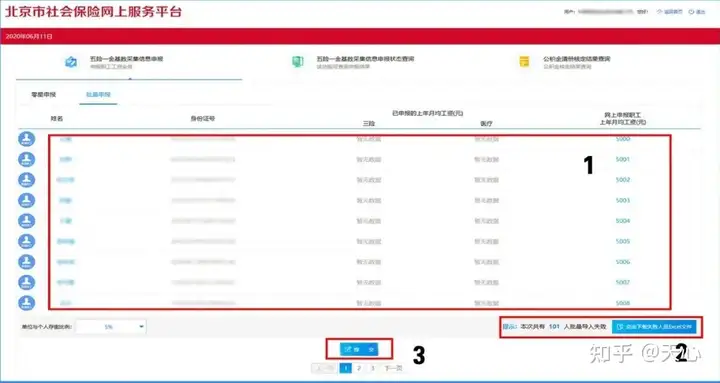Click salary value 5007
The height and width of the screenshot is (383, 720).
click(x=623, y=282)
